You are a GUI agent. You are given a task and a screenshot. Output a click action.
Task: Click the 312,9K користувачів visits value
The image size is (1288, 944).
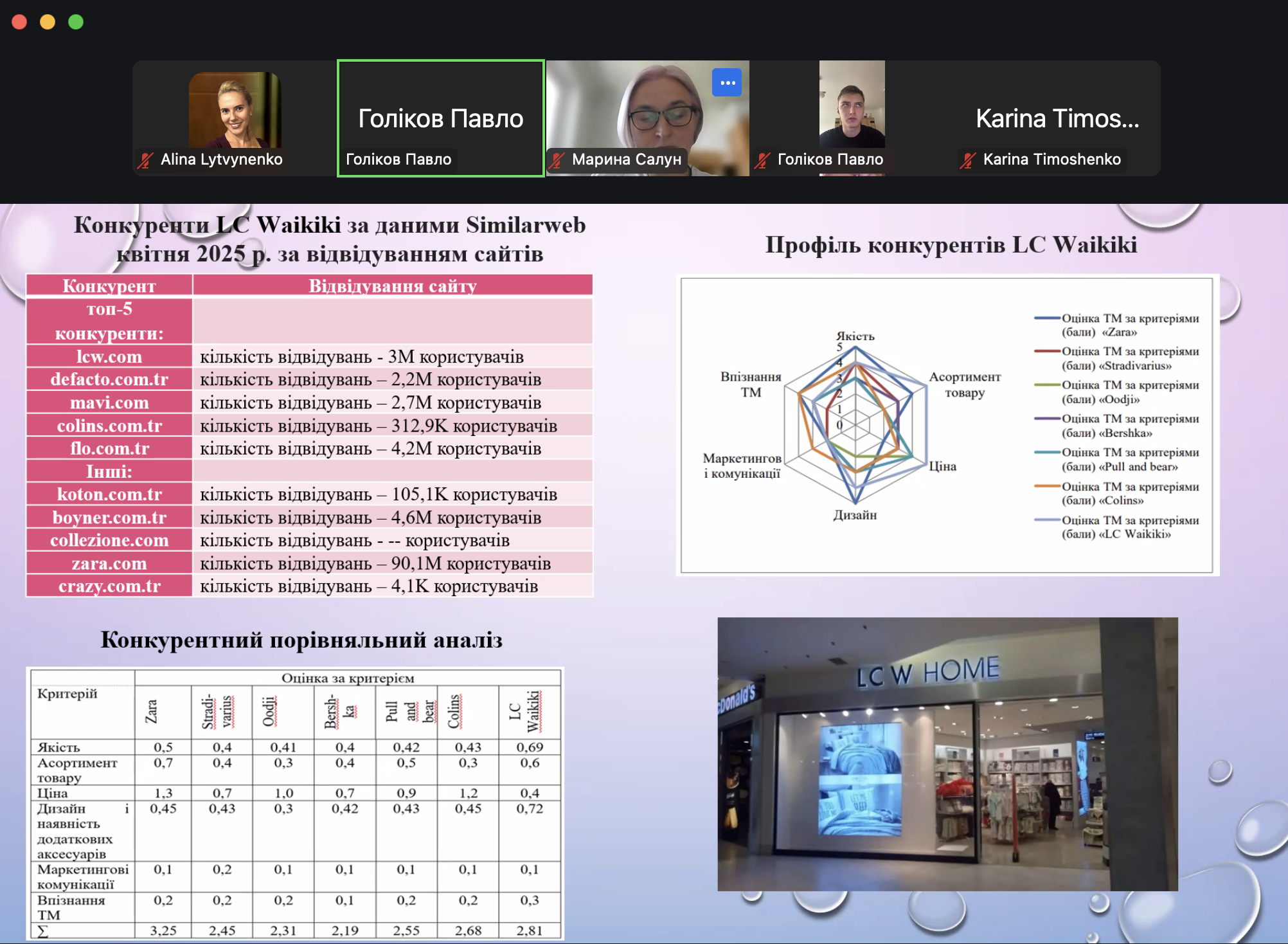click(x=474, y=426)
